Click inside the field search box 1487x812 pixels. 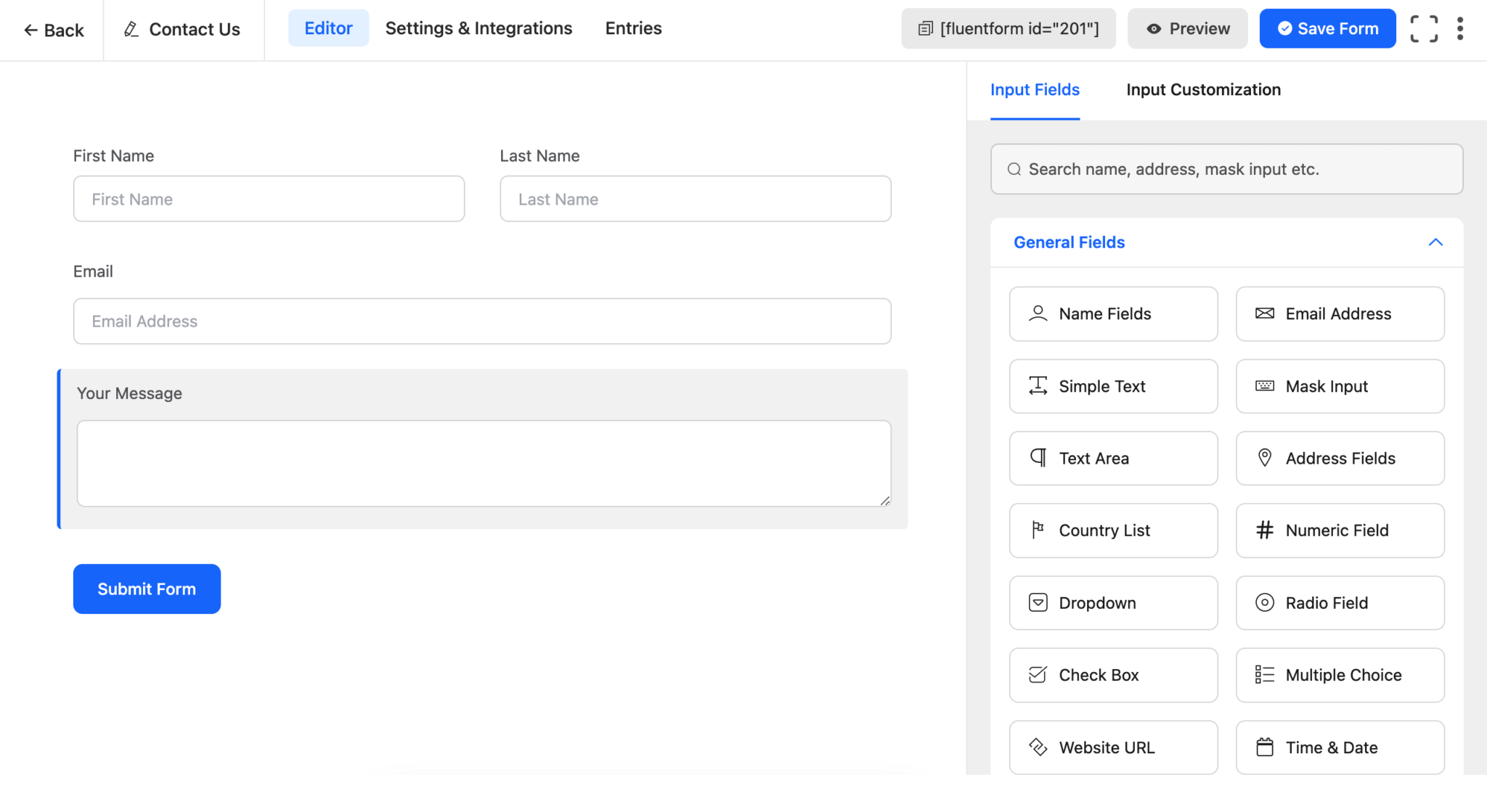(x=1226, y=168)
